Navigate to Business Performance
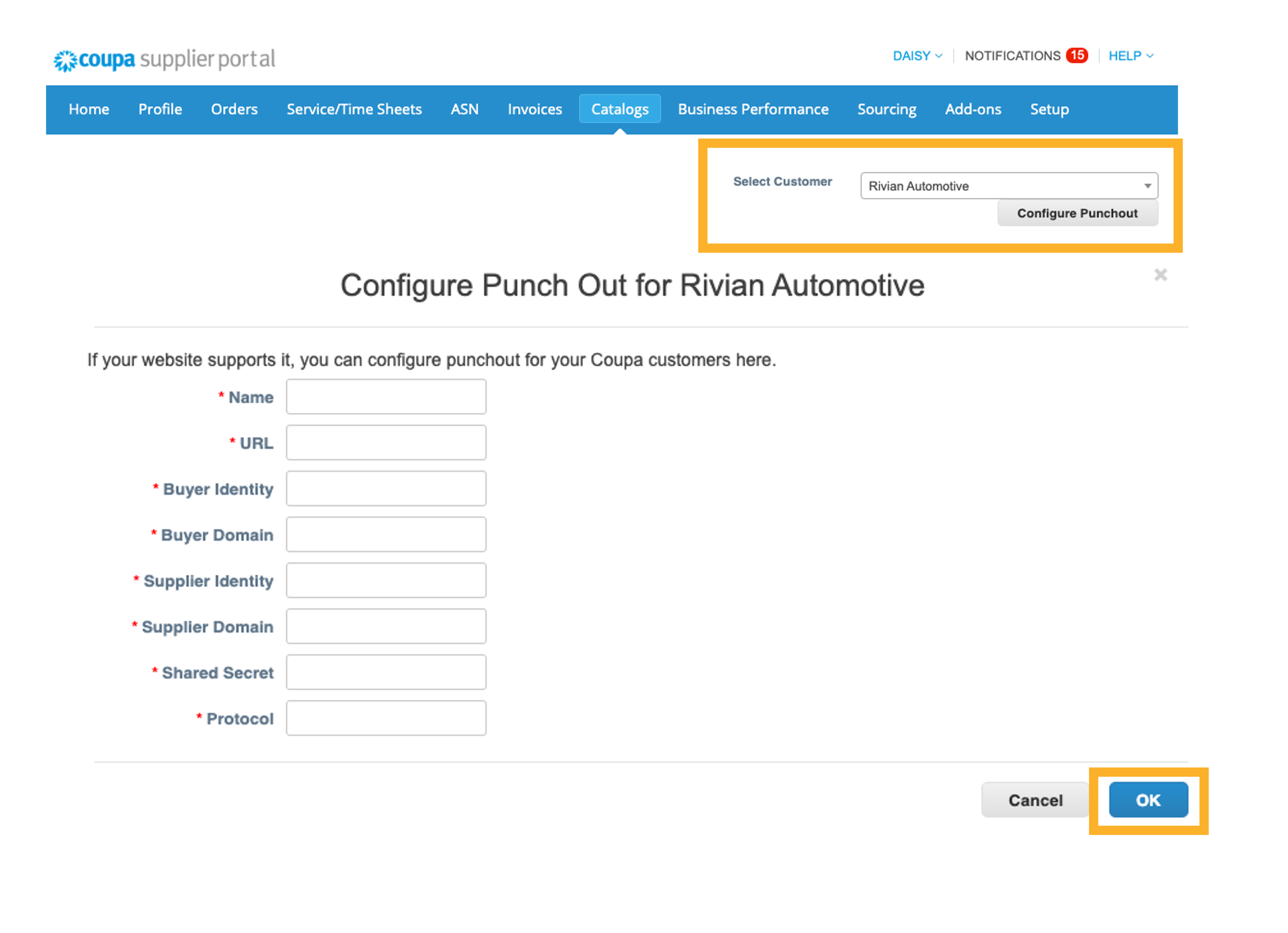 click(x=753, y=109)
